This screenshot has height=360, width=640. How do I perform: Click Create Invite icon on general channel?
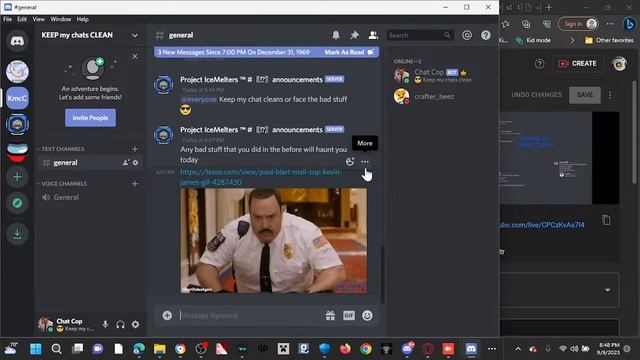(x=126, y=162)
